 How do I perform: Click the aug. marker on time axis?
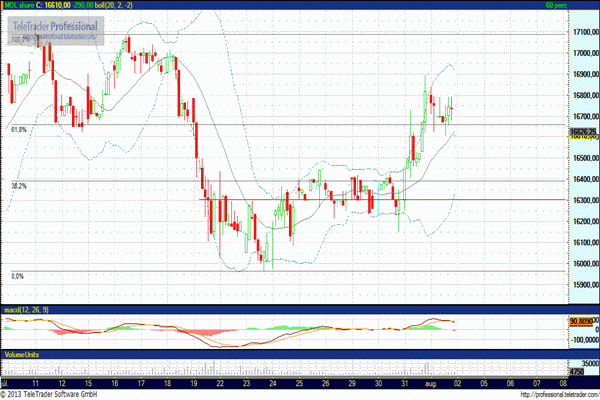click(x=430, y=383)
